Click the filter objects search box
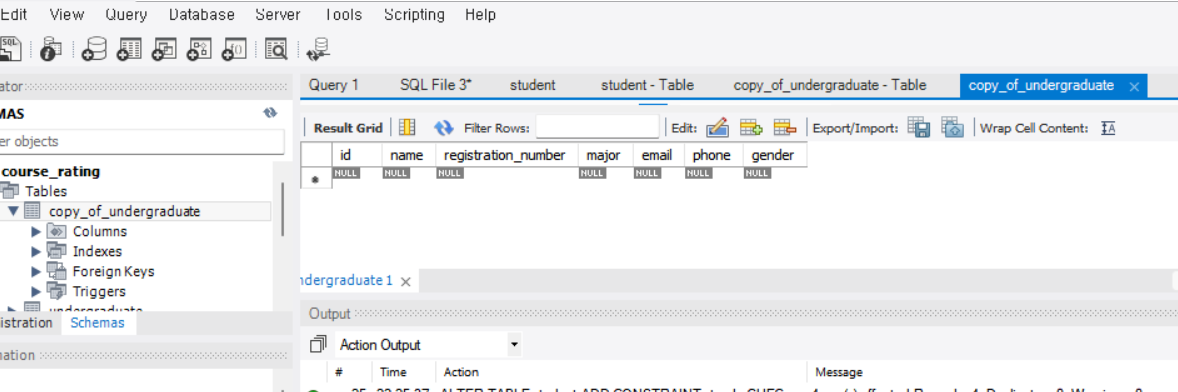Screen dimensions: 1178x392 (x=142, y=141)
